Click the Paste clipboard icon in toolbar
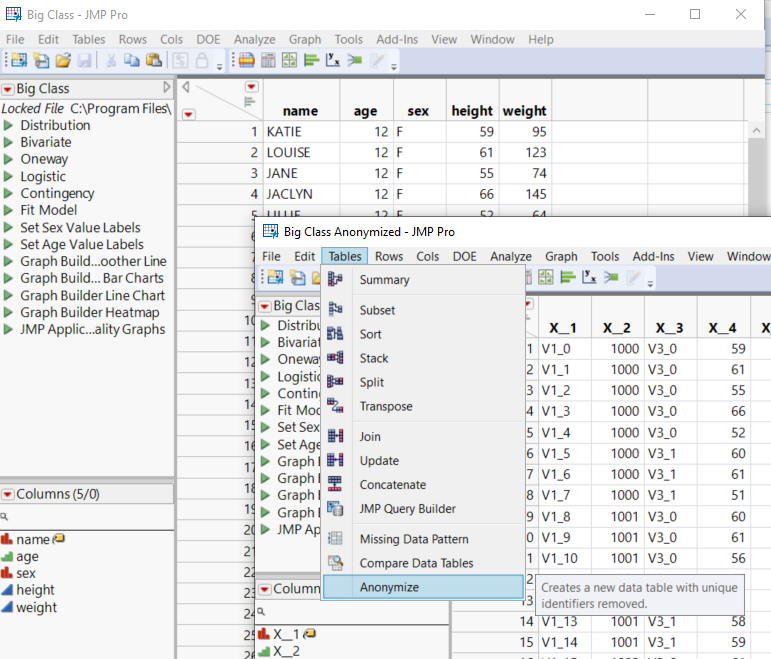The image size is (771, 659). [x=155, y=61]
